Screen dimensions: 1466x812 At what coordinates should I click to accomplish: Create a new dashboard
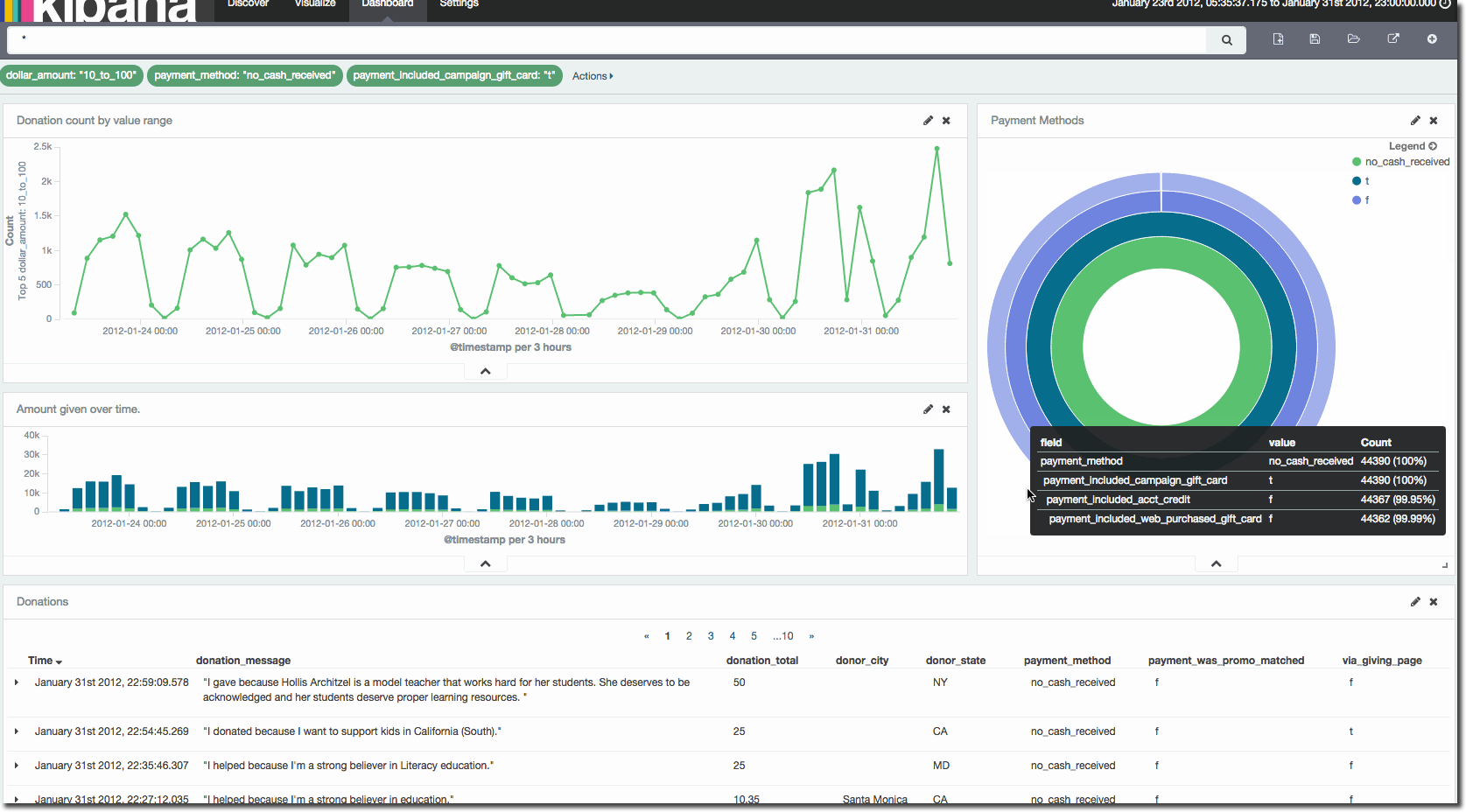tap(1278, 39)
